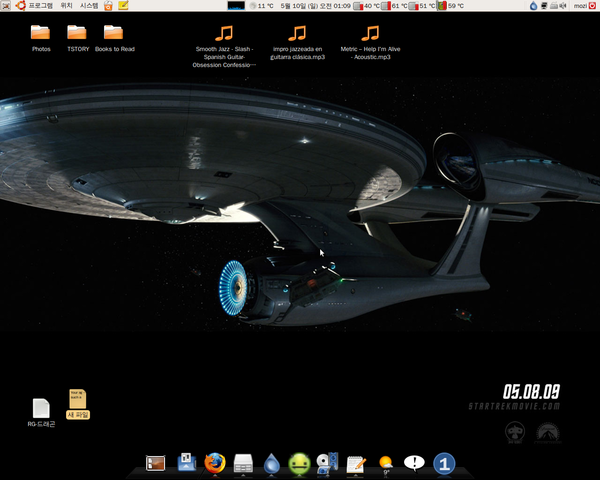The width and height of the screenshot is (600, 480).
Task: Click the workspace switcher number 1 icon
Action: click(x=444, y=464)
